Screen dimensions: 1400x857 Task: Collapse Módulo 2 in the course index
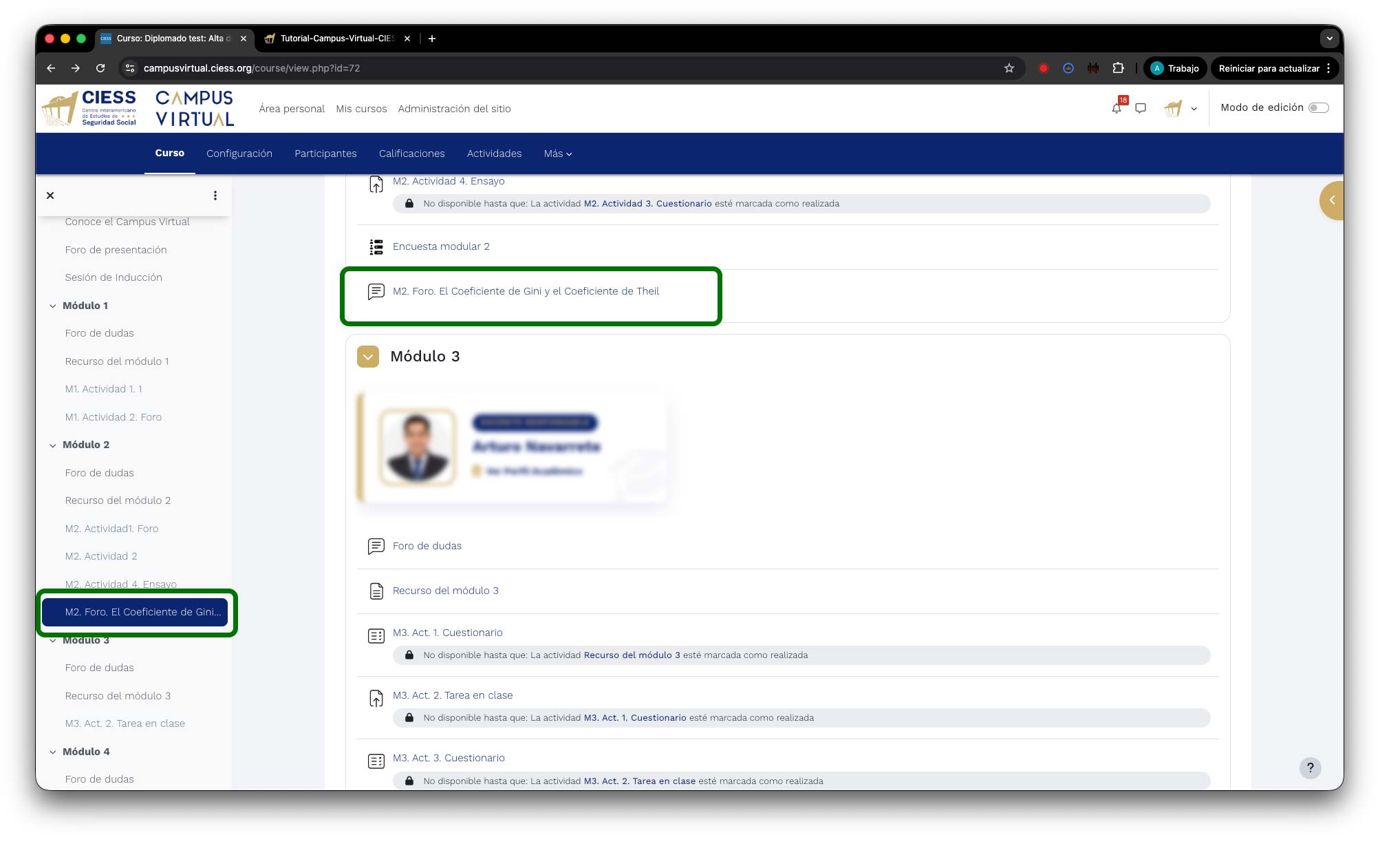click(53, 445)
